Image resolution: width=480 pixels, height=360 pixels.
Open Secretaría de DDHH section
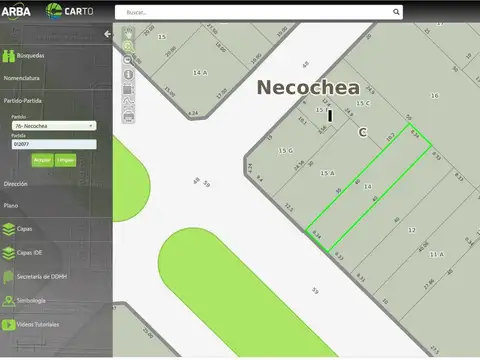[42, 277]
